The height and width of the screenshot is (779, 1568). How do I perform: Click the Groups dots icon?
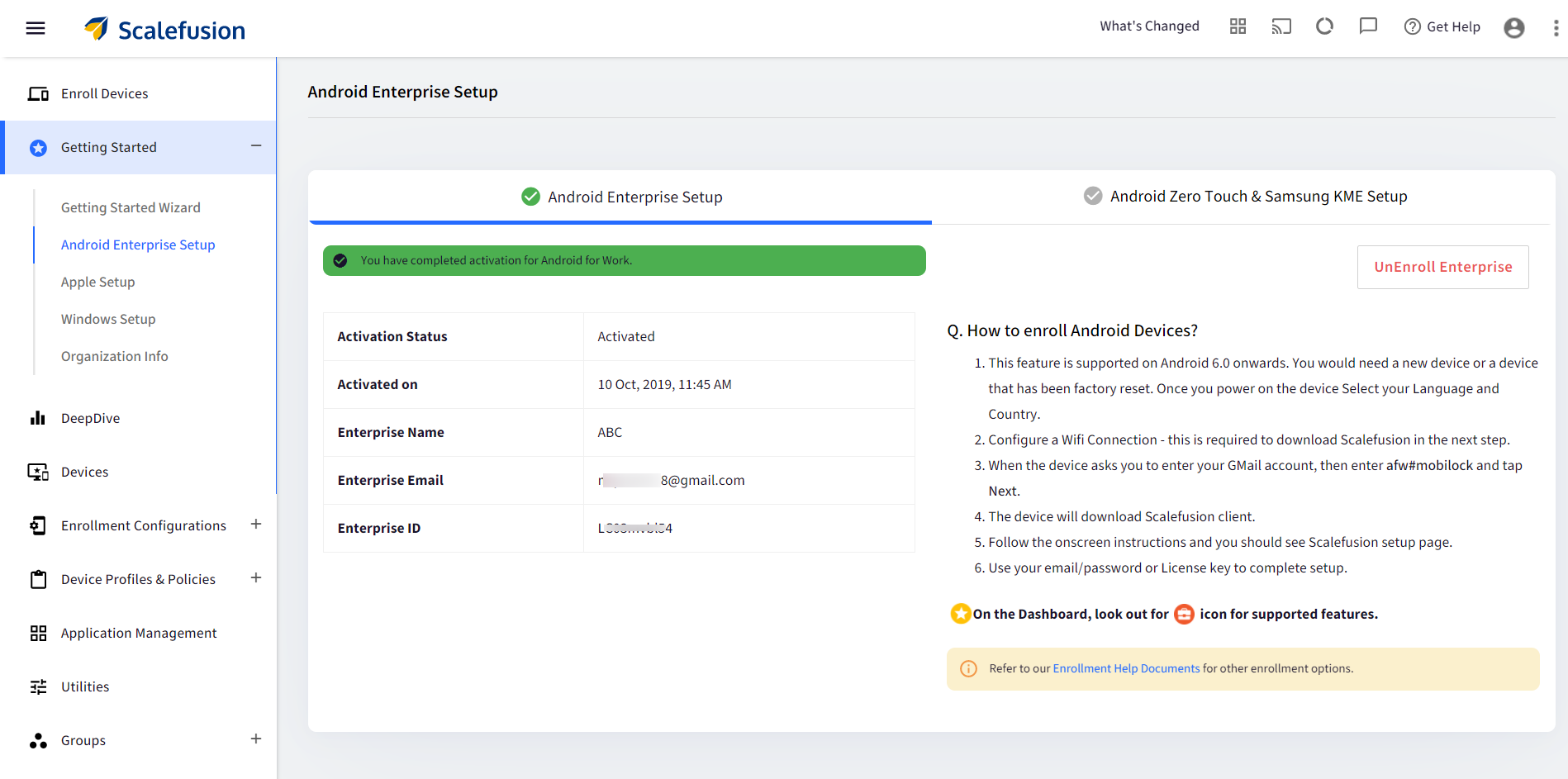coord(38,740)
